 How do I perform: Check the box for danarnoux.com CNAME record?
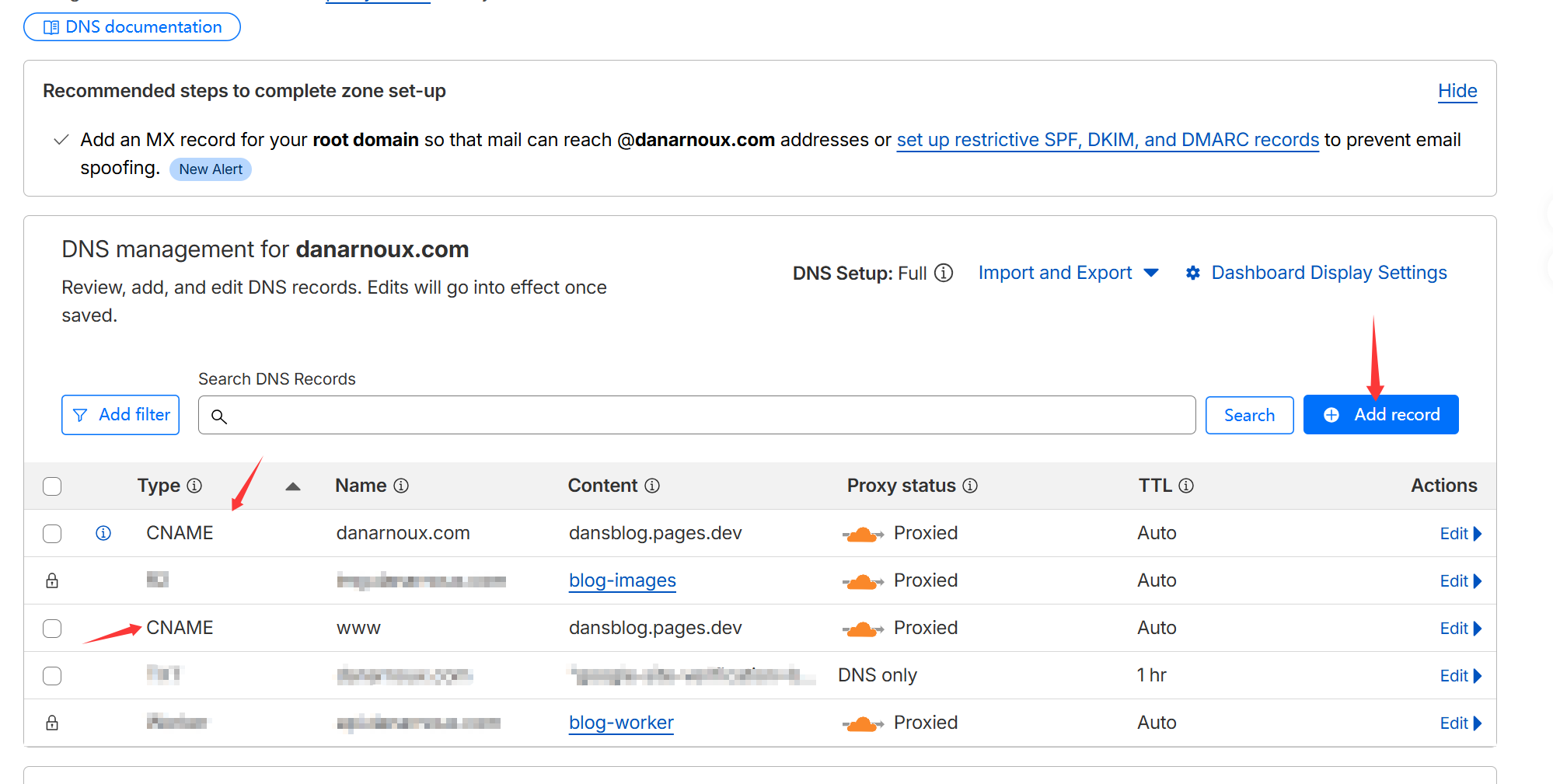52,534
